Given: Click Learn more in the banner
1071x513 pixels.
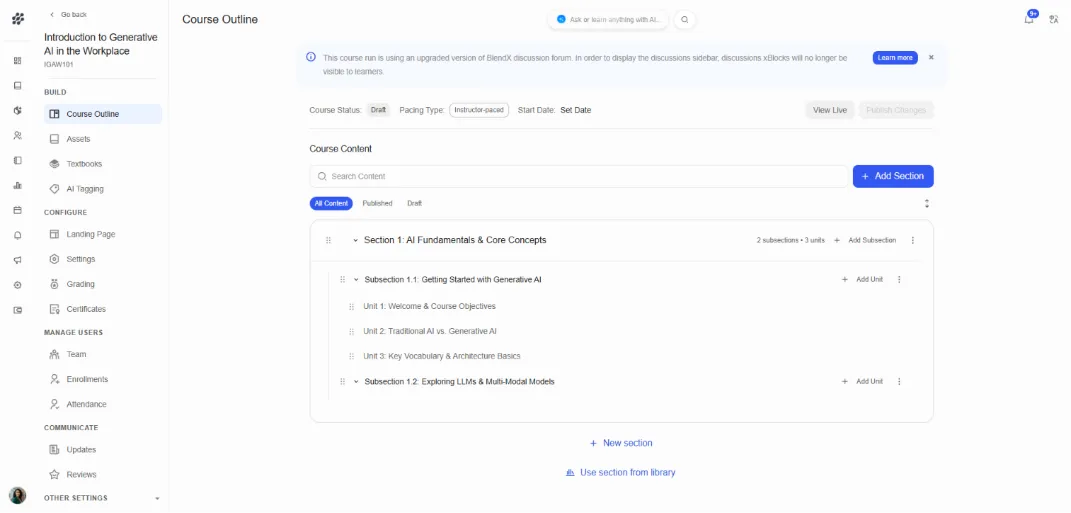Looking at the screenshot, I should (895, 58).
